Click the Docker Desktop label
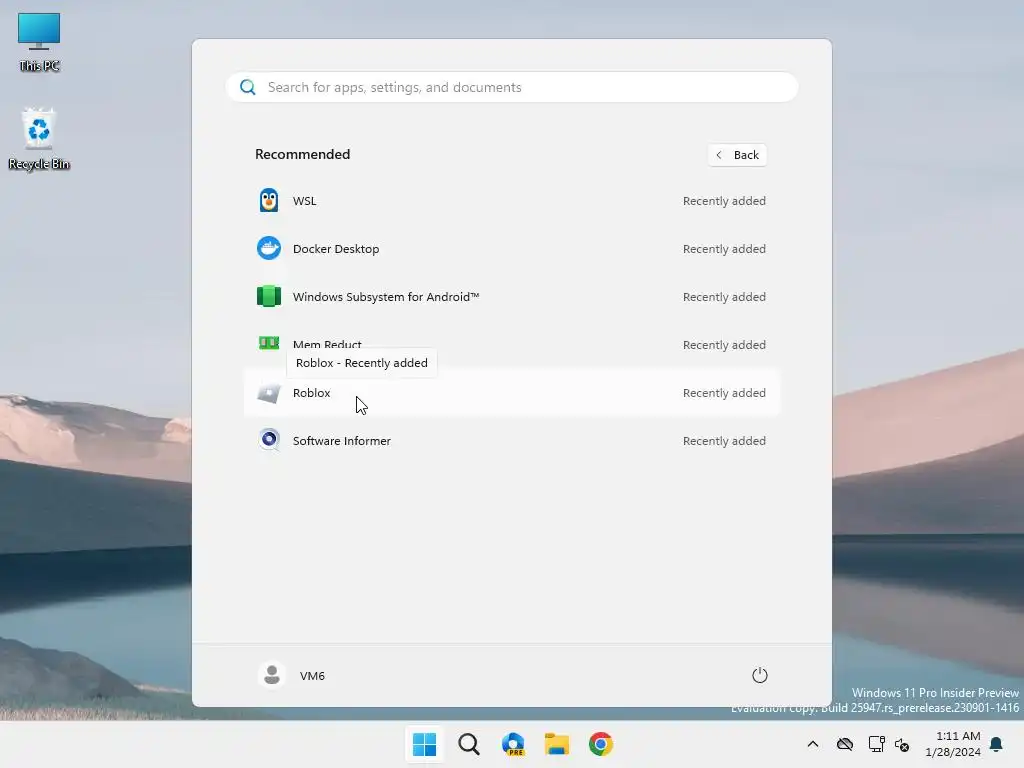This screenshot has width=1024, height=768. pos(336,249)
